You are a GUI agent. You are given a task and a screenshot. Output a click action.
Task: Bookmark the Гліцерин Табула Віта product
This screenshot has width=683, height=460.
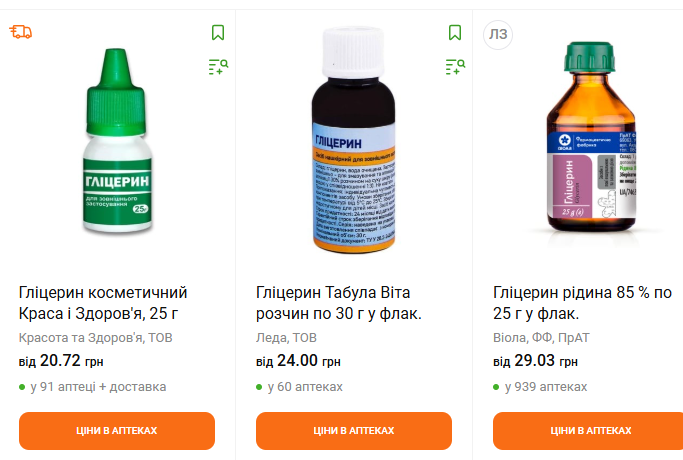(455, 33)
